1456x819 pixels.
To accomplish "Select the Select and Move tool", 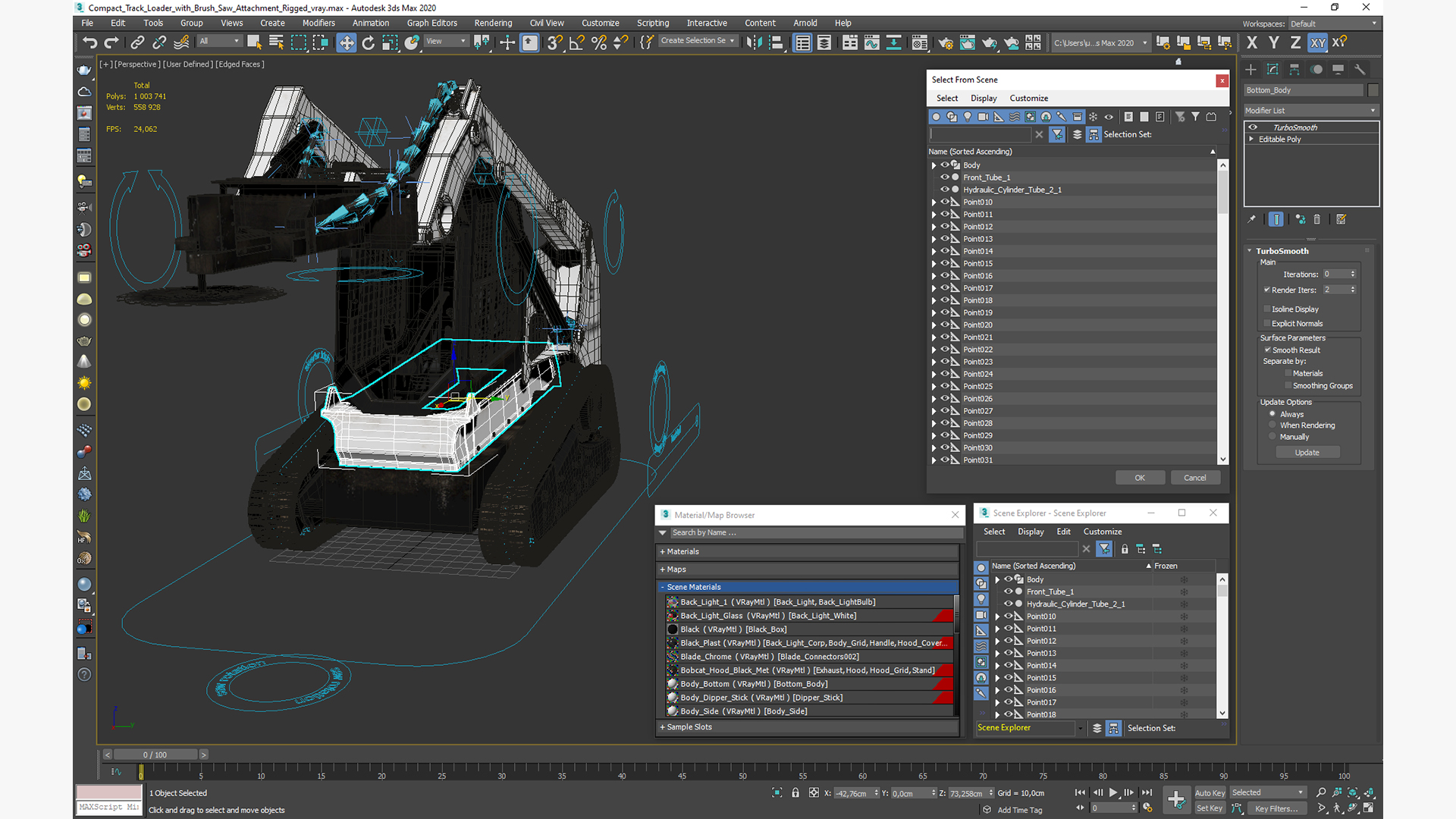I will (346, 42).
